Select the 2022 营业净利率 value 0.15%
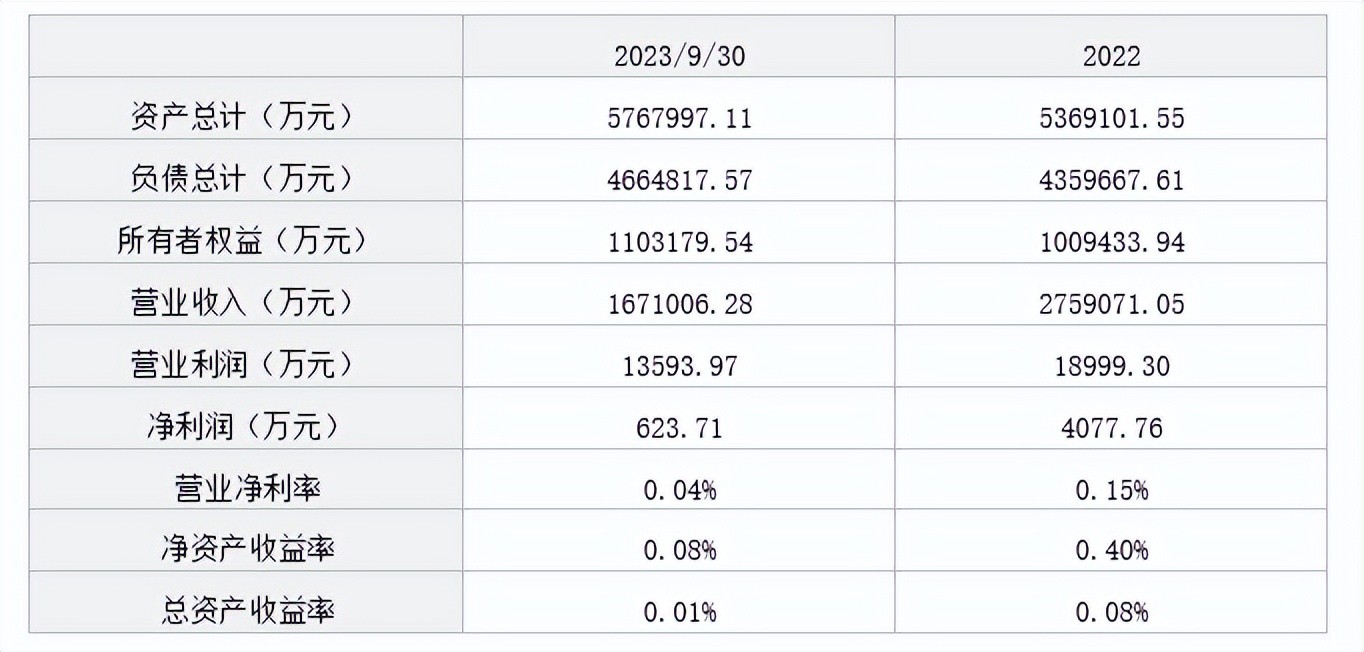The width and height of the screenshot is (1364, 652). click(x=1111, y=489)
